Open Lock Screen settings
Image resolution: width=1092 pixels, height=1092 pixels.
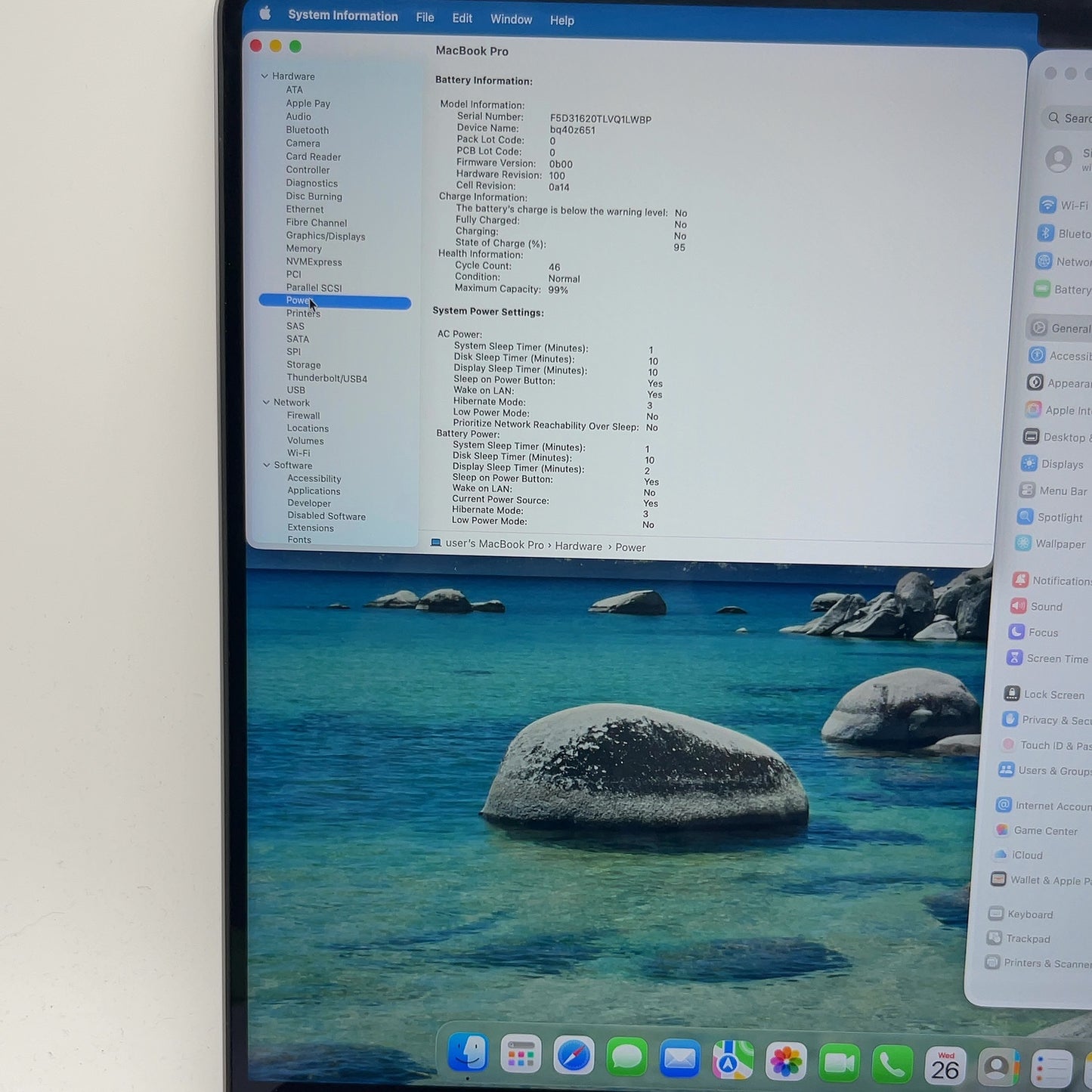(1044, 694)
